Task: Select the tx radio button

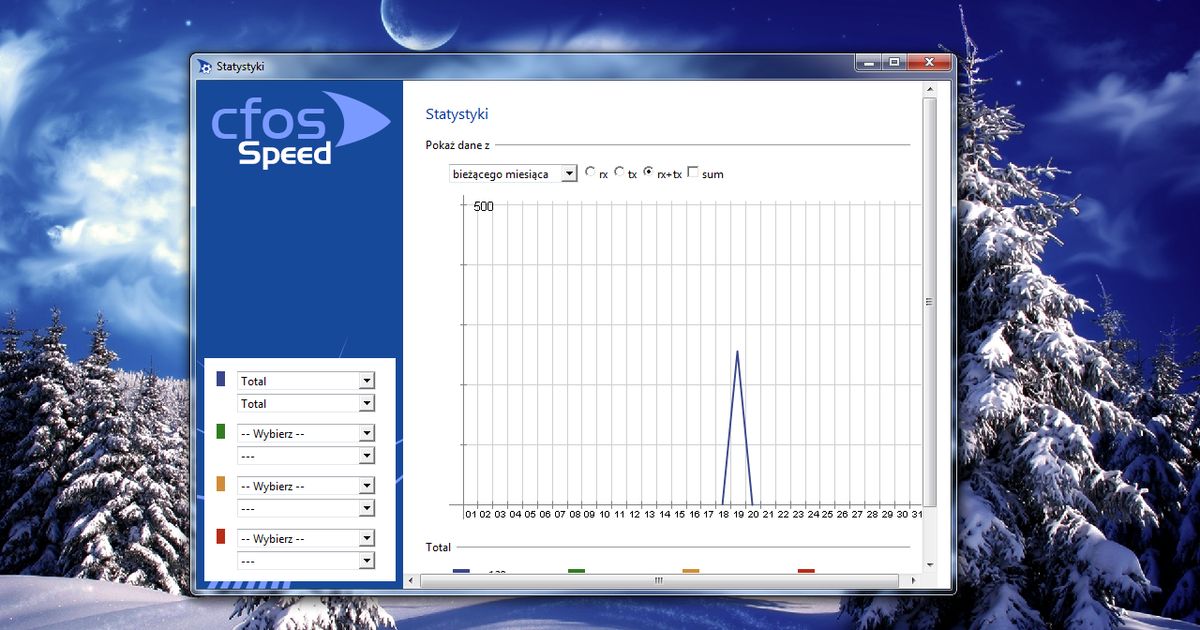Action: pyautogui.click(x=619, y=172)
